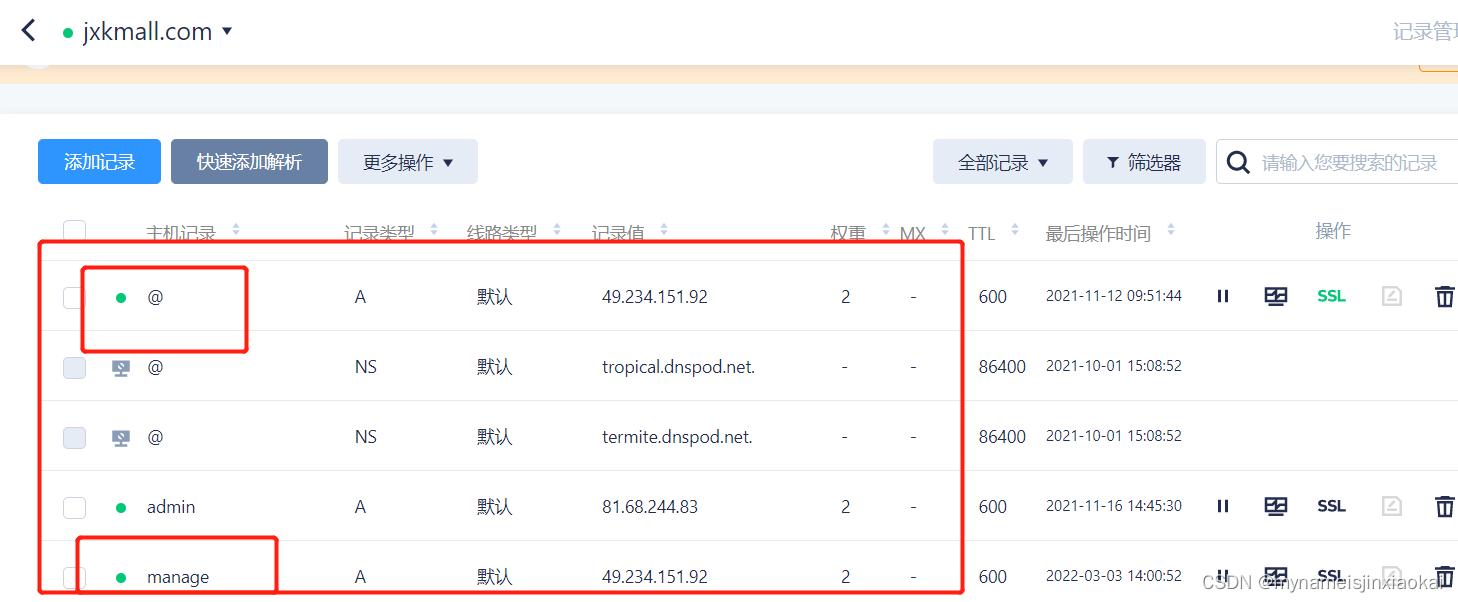This screenshot has width=1458, height=602.
Task: Click record value 81.68.244.83
Action: [650, 507]
